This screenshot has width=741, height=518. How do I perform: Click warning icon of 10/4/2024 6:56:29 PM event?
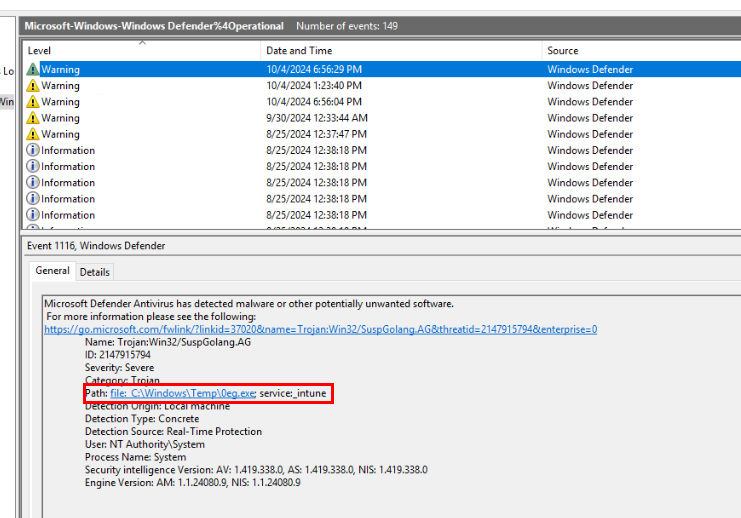[33, 70]
